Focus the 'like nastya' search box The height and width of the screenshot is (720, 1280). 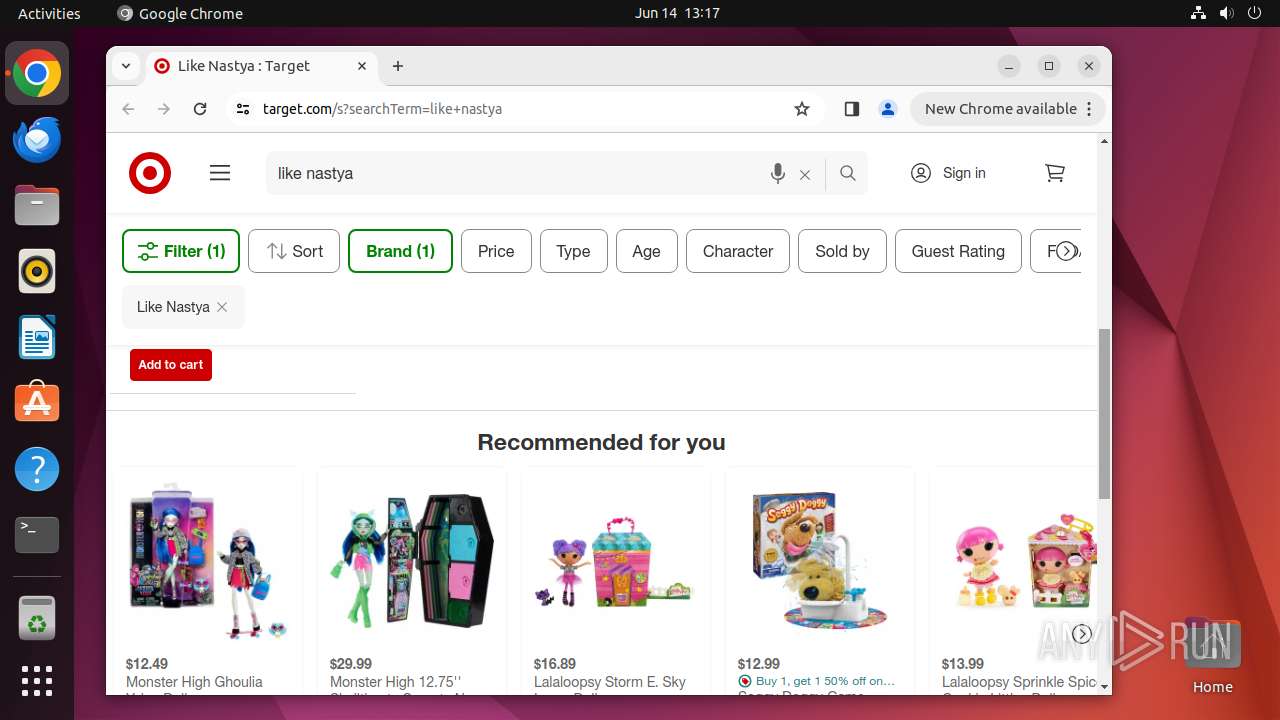(515, 173)
